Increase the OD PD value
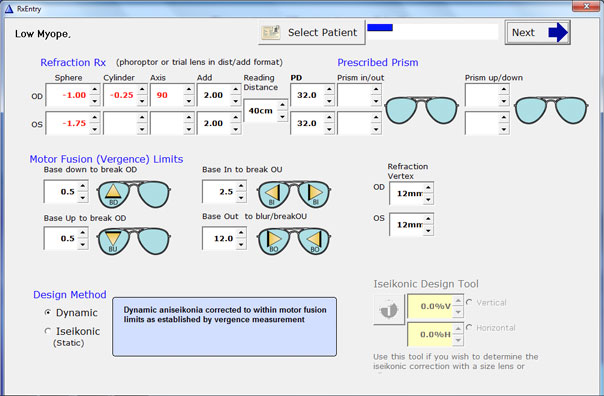The image size is (604, 396). click(x=329, y=89)
